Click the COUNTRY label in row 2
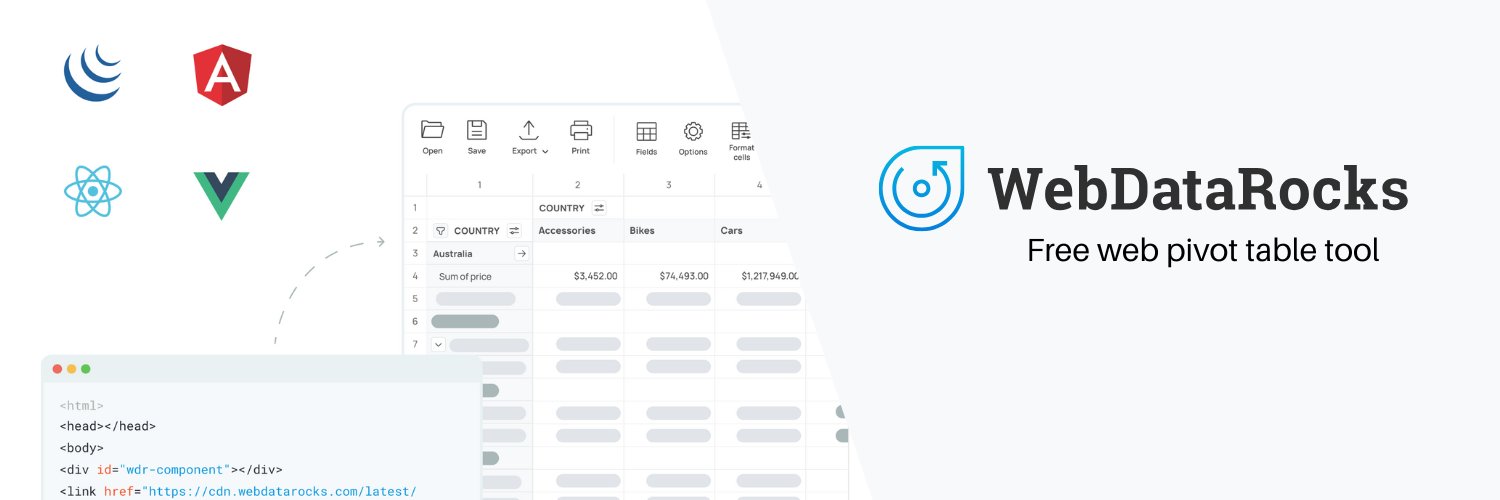The image size is (1500, 500). coord(477,231)
